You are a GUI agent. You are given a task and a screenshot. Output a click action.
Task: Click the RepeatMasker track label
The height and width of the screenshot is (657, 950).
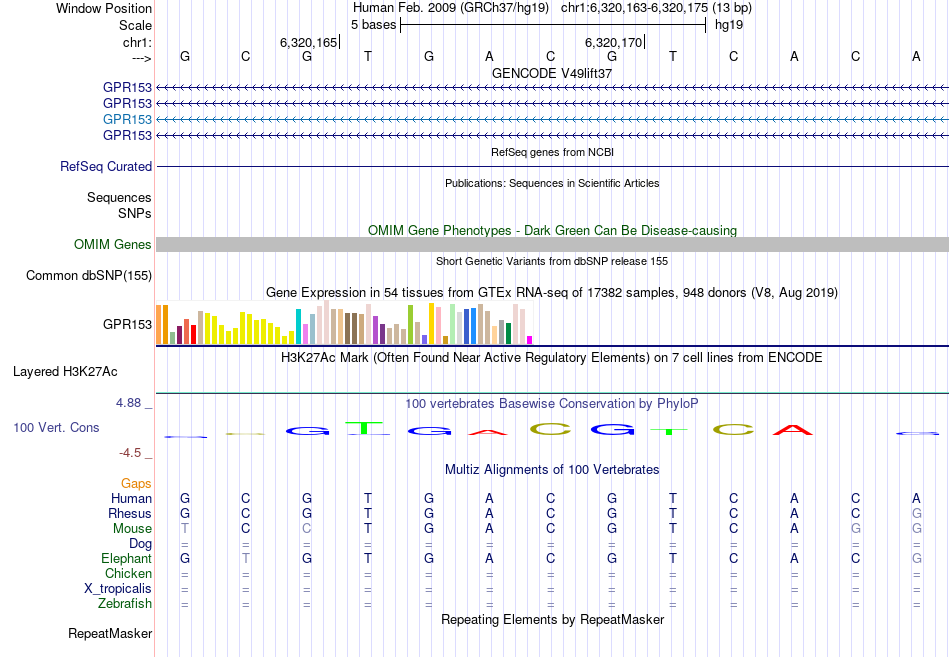coord(110,633)
